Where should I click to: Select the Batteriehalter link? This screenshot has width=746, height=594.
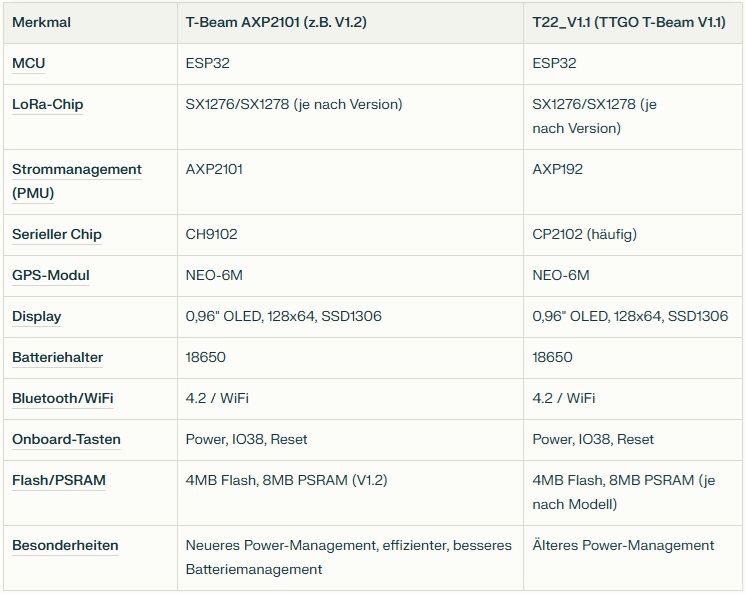point(58,357)
